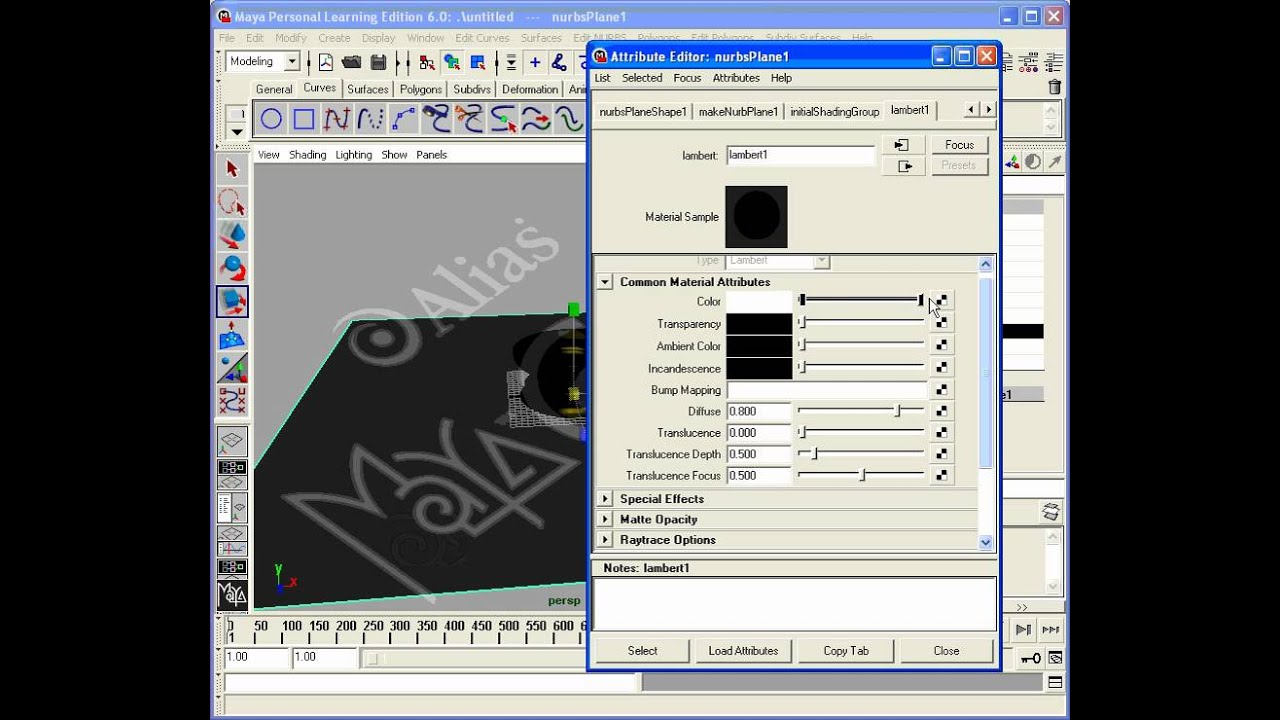Click the Save Scene disk icon
The height and width of the screenshot is (720, 1280).
click(378, 62)
